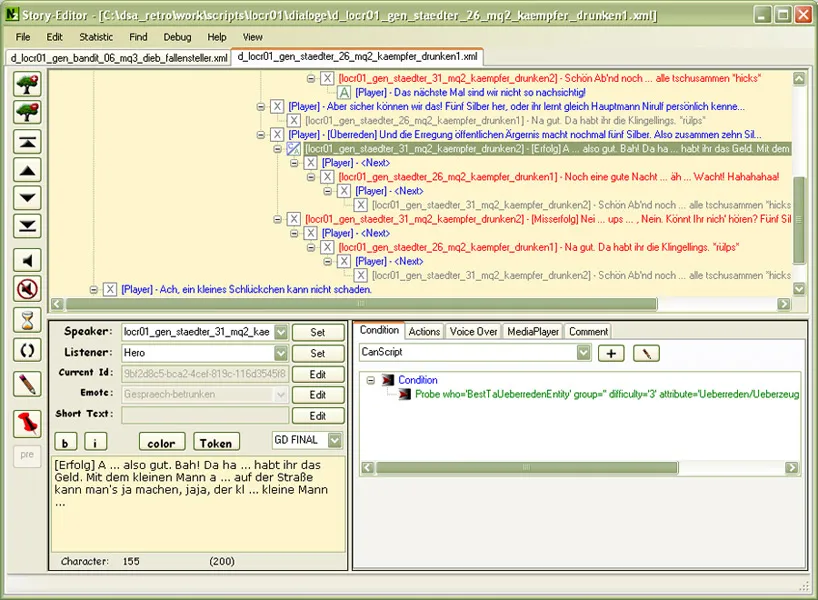Viewport: 818px width, 600px height.
Task: Toggle the X box on the 'Ach, ein kleines Schlückchen' node
Action: point(110,290)
